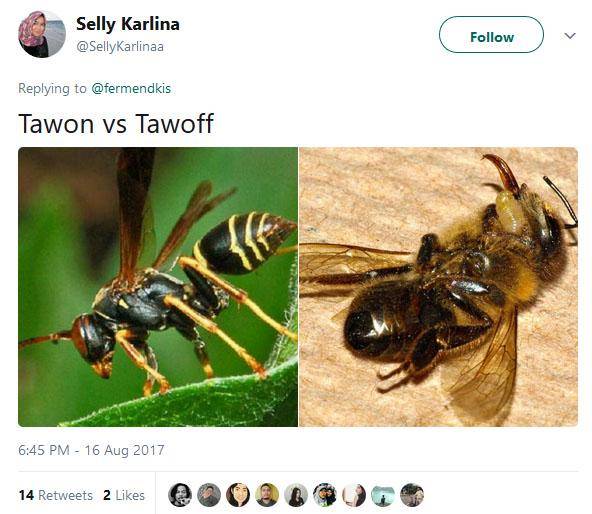View the wasp photo on the left

coord(158,287)
